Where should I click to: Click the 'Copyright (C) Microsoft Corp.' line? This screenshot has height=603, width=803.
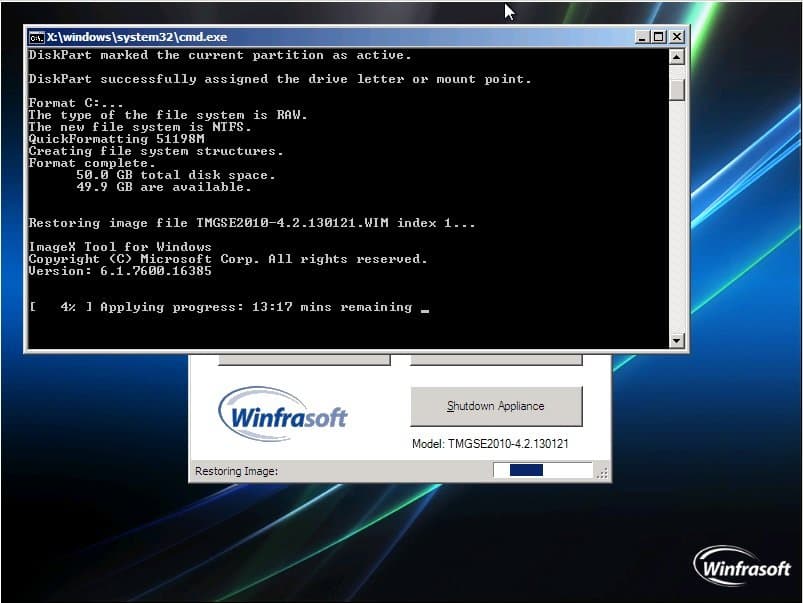tap(228, 259)
